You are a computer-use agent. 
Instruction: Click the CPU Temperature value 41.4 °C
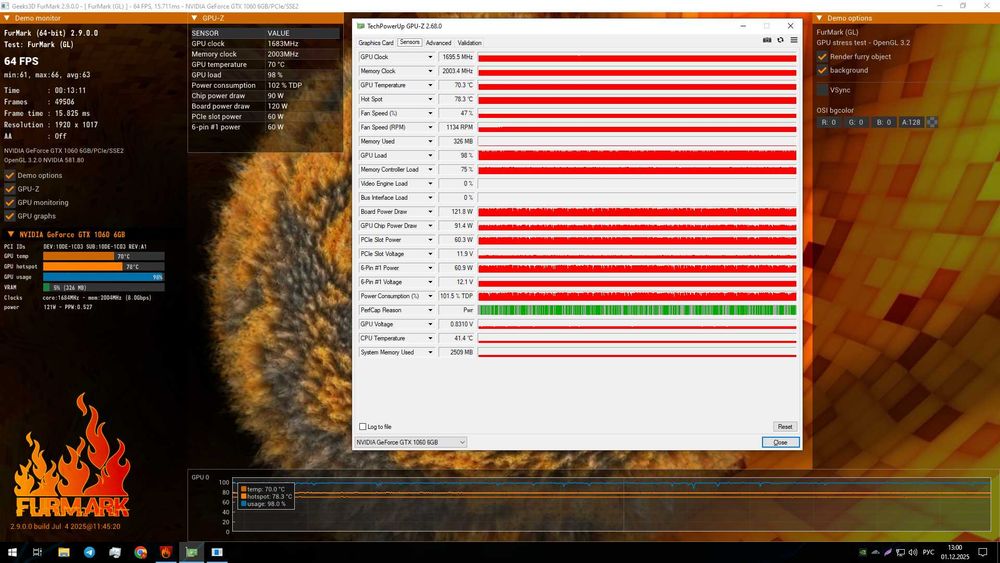457,338
